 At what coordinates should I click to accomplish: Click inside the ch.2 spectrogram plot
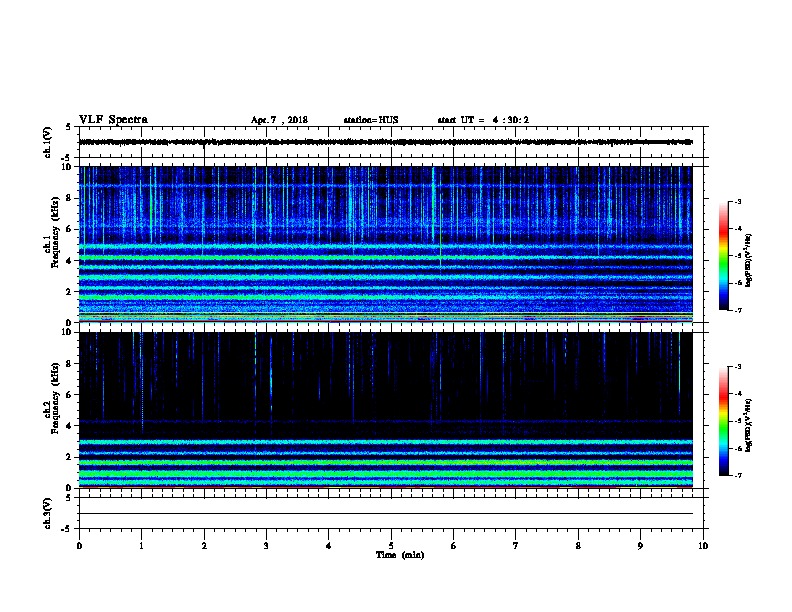click(386, 410)
